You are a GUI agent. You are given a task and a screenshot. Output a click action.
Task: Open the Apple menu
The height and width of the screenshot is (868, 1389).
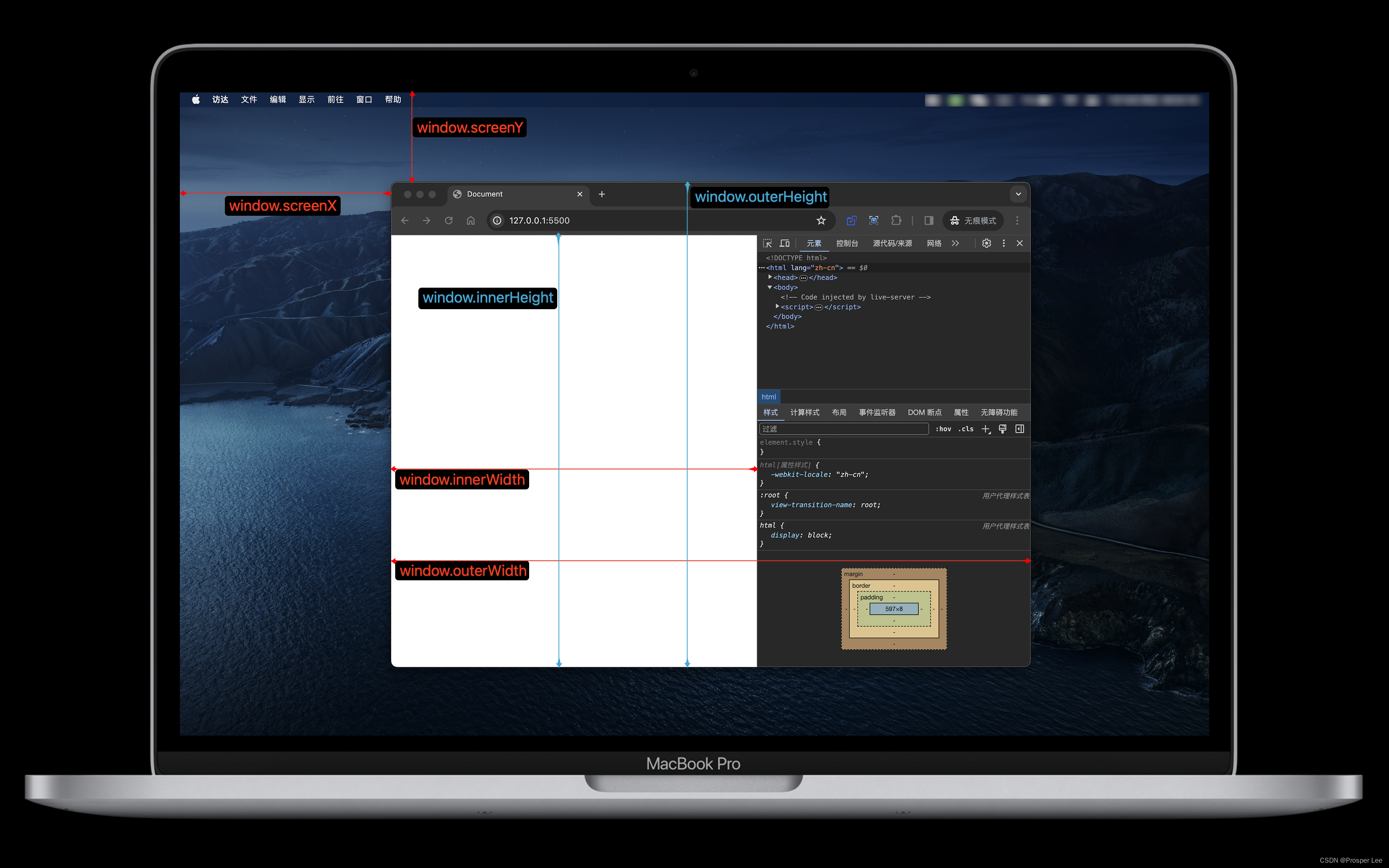(196, 99)
